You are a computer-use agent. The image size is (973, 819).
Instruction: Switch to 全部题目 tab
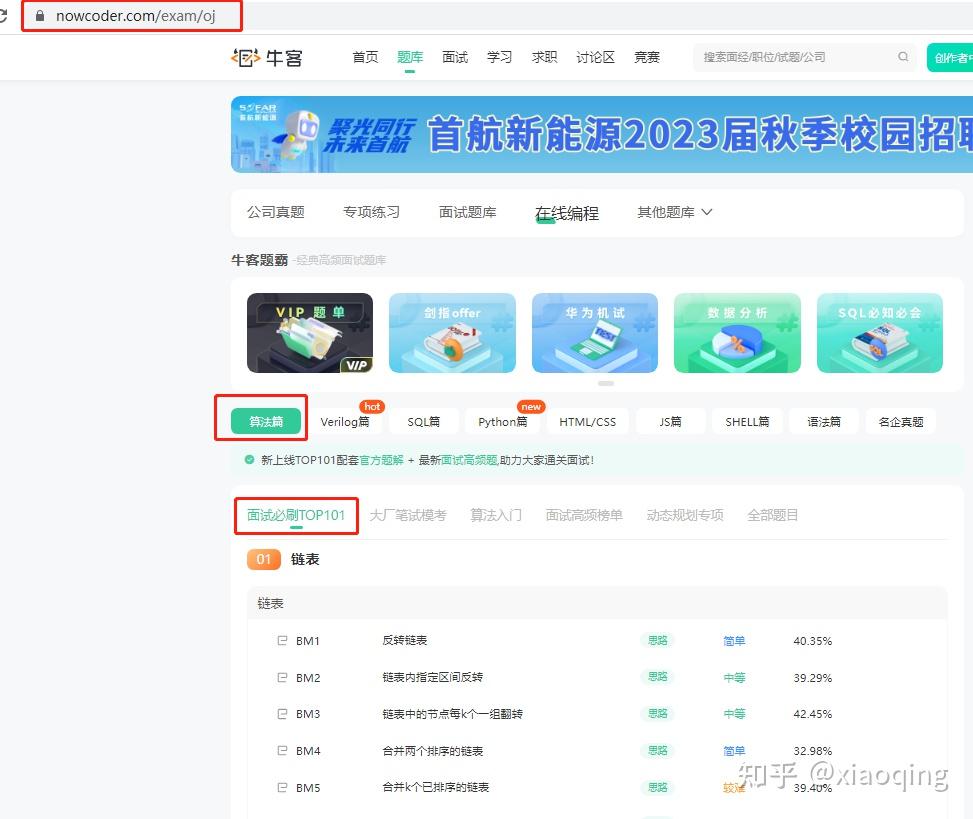tap(773, 515)
